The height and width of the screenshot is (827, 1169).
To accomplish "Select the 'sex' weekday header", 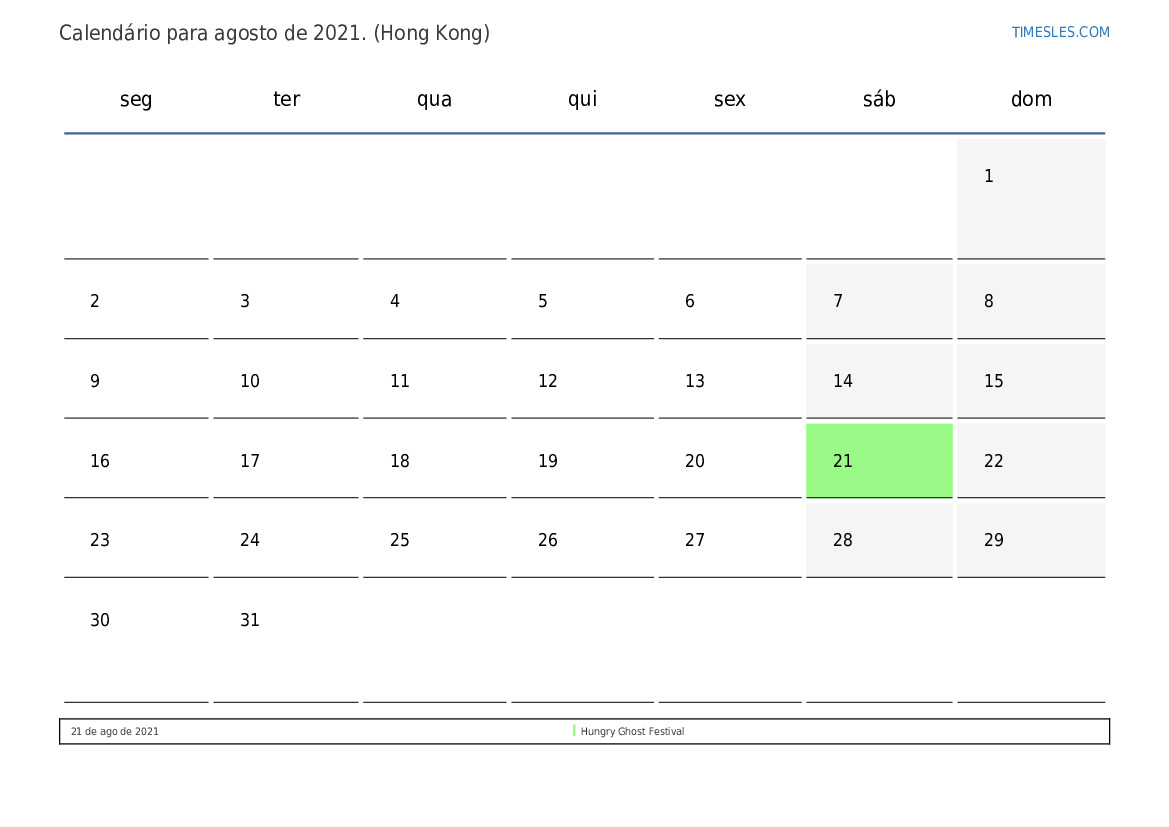I will [x=729, y=99].
